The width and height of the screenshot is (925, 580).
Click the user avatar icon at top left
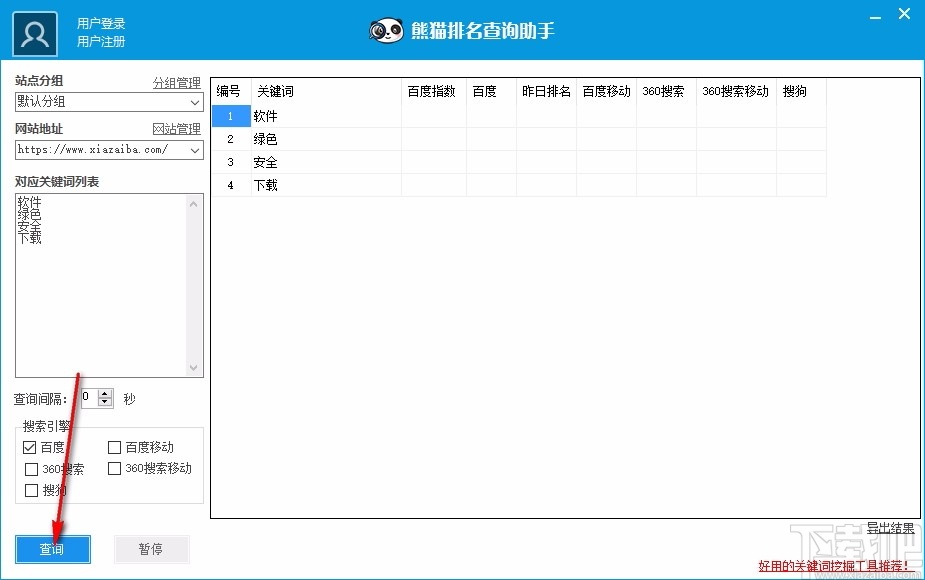point(34,31)
